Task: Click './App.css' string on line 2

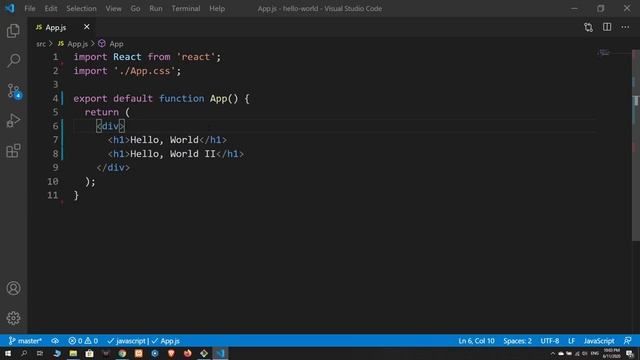Action: (x=144, y=71)
